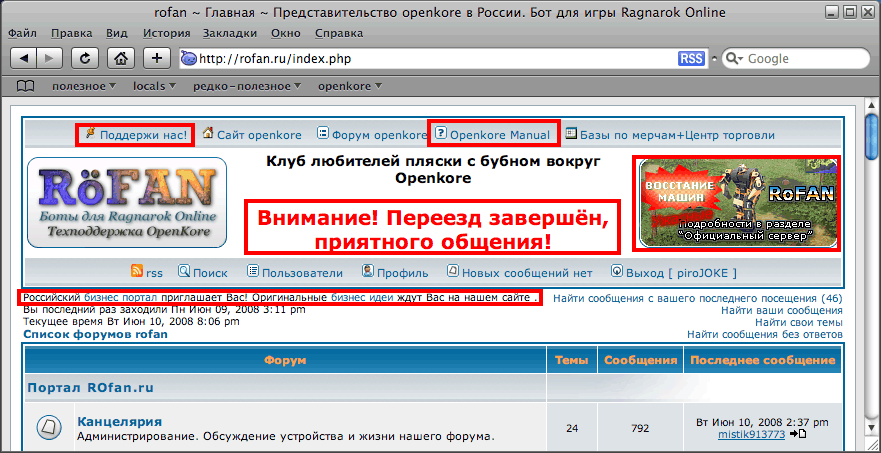Click the Поиск magnifier icon

(184, 271)
